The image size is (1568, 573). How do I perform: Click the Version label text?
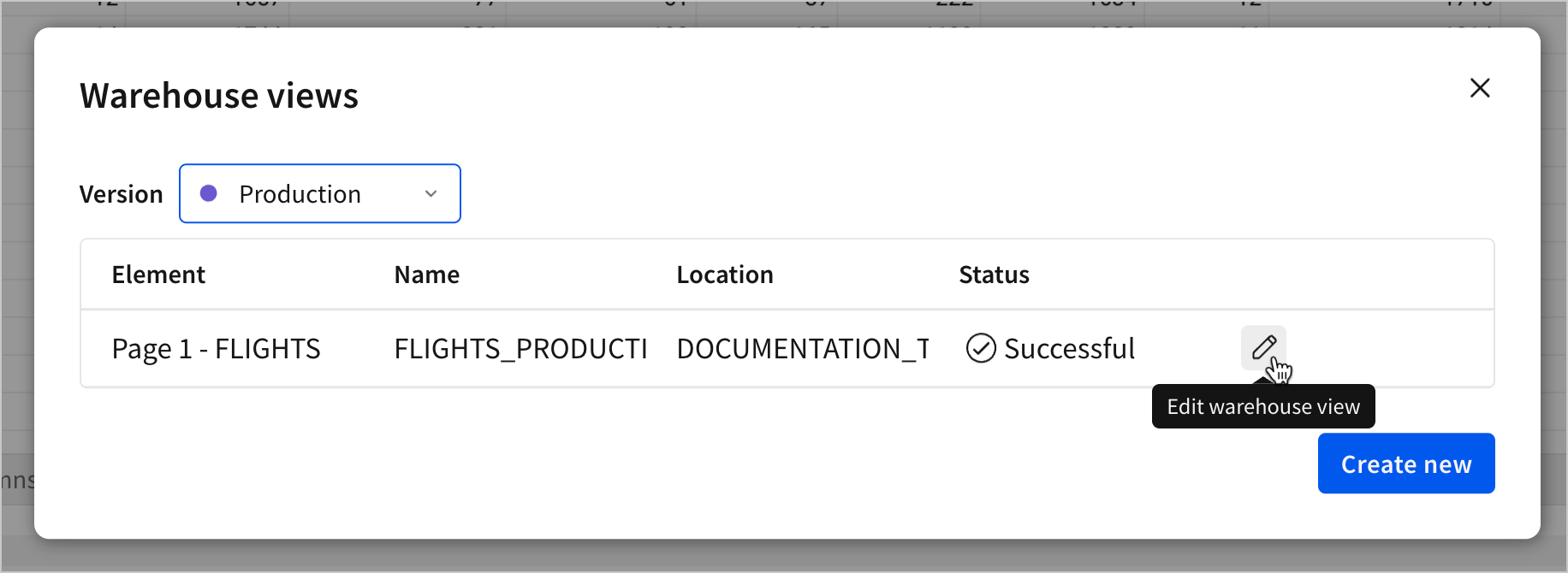coord(121,193)
